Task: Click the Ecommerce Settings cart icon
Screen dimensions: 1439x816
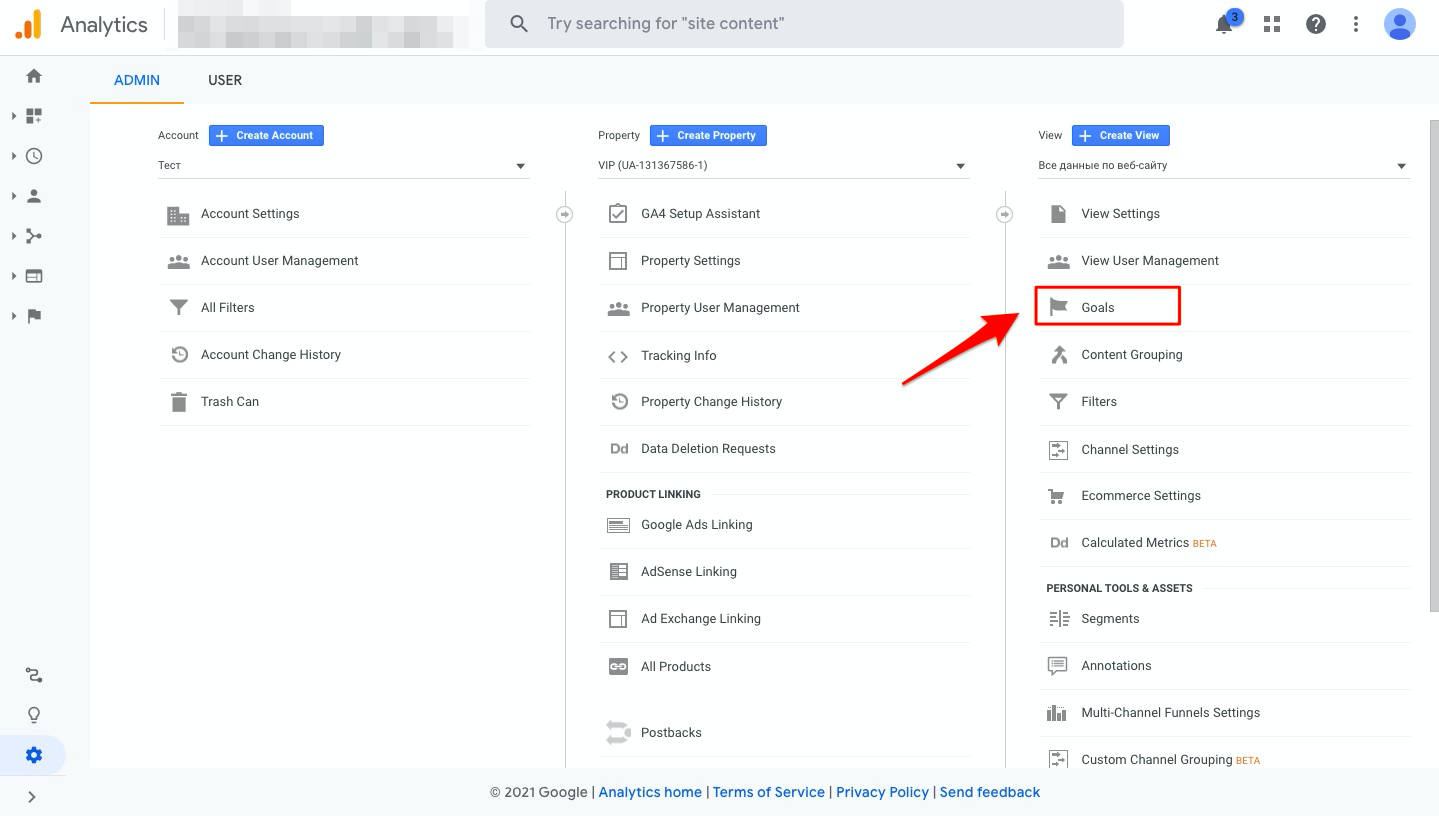Action: pyautogui.click(x=1057, y=496)
